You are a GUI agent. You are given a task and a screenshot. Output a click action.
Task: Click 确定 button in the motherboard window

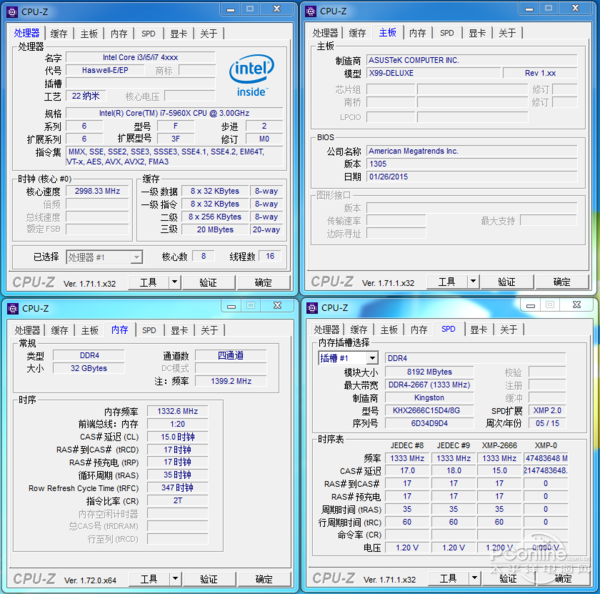tap(562, 282)
